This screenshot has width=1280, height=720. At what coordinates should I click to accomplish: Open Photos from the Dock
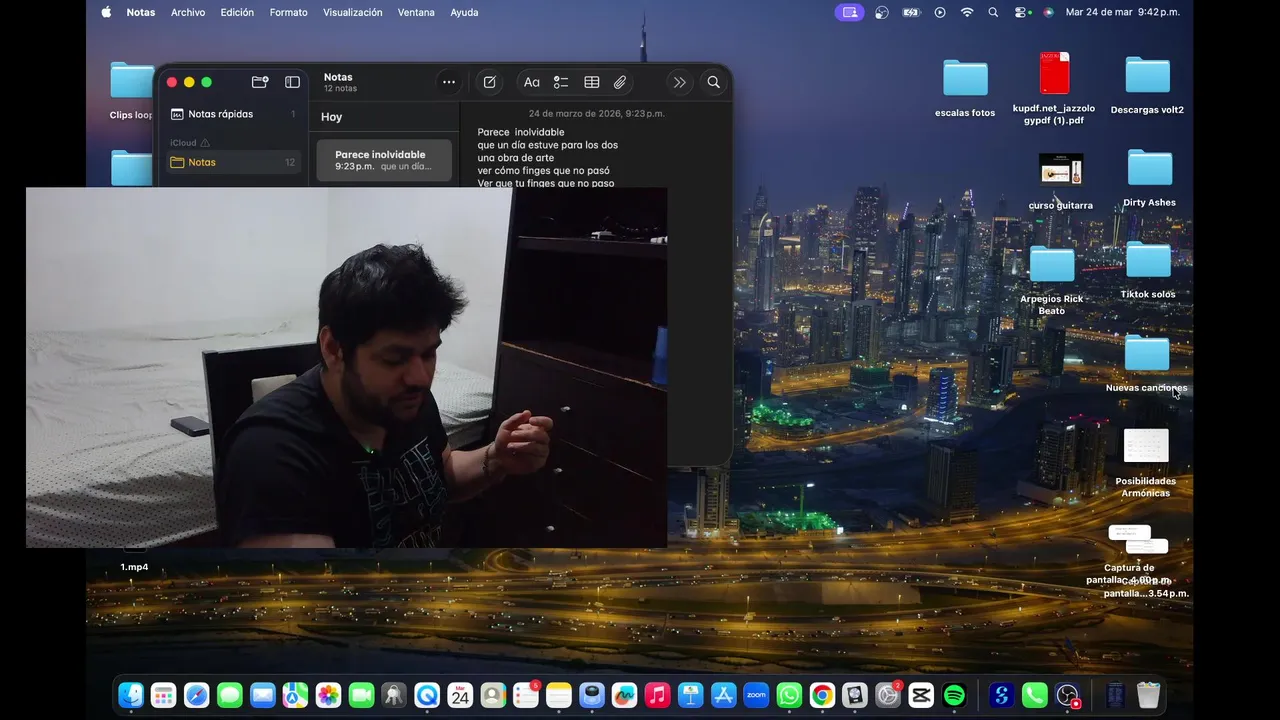click(328, 695)
